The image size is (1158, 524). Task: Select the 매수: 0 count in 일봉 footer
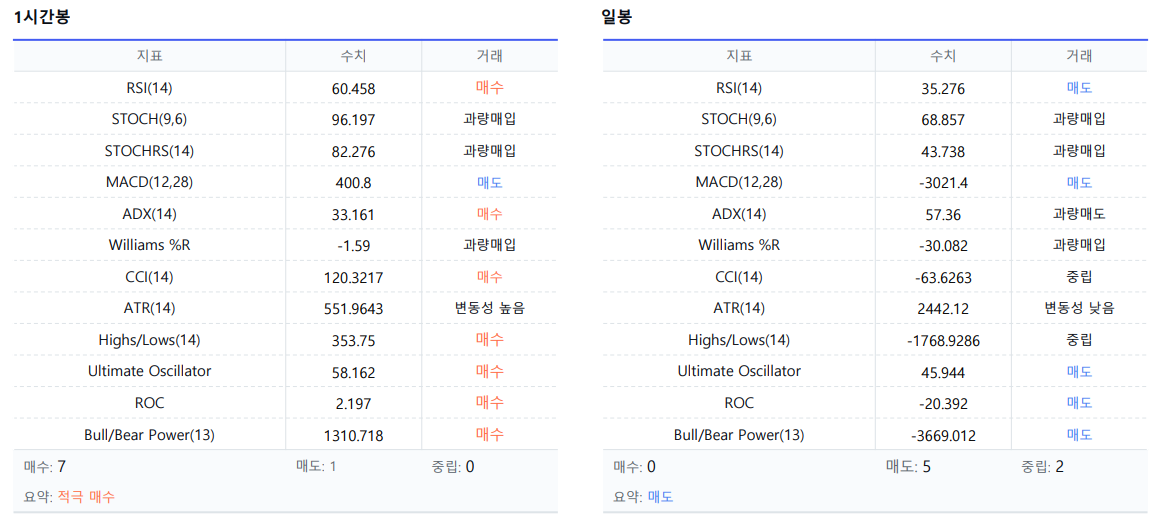tap(634, 466)
